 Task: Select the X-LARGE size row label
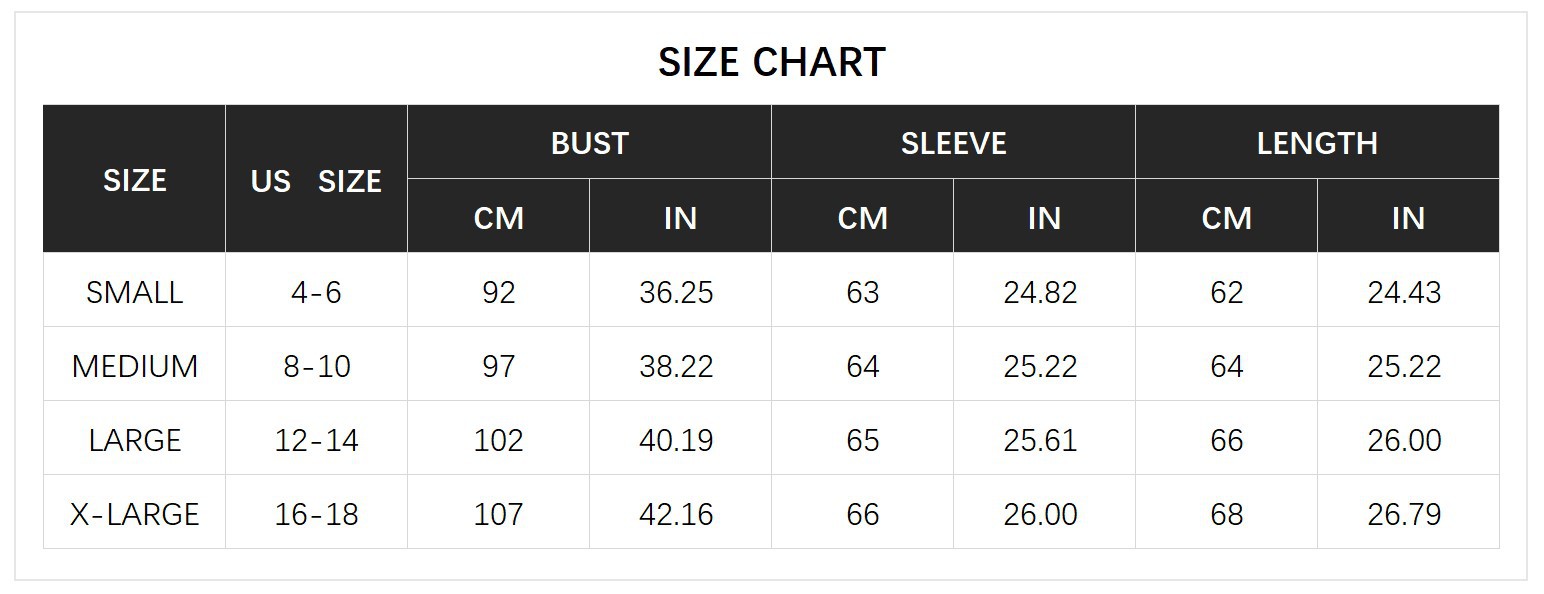[x=134, y=514]
